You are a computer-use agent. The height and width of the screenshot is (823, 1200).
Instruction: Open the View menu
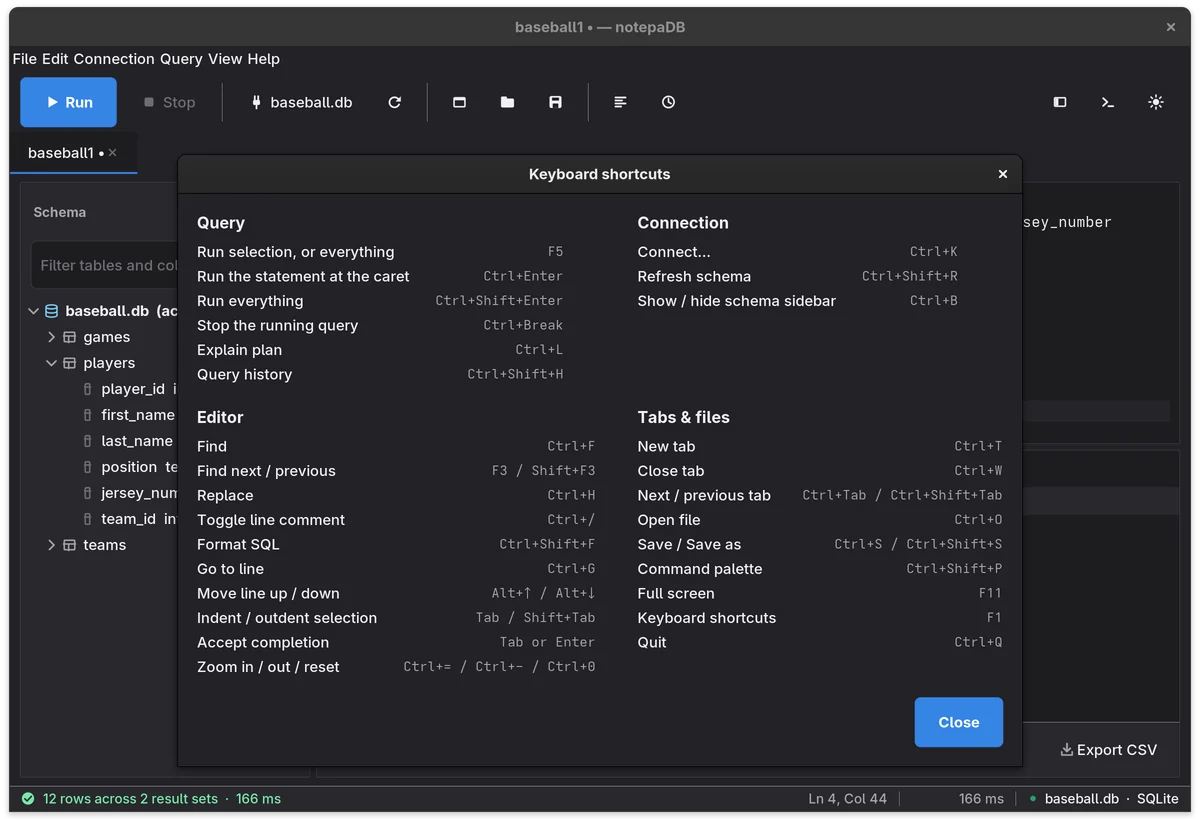[x=225, y=59]
